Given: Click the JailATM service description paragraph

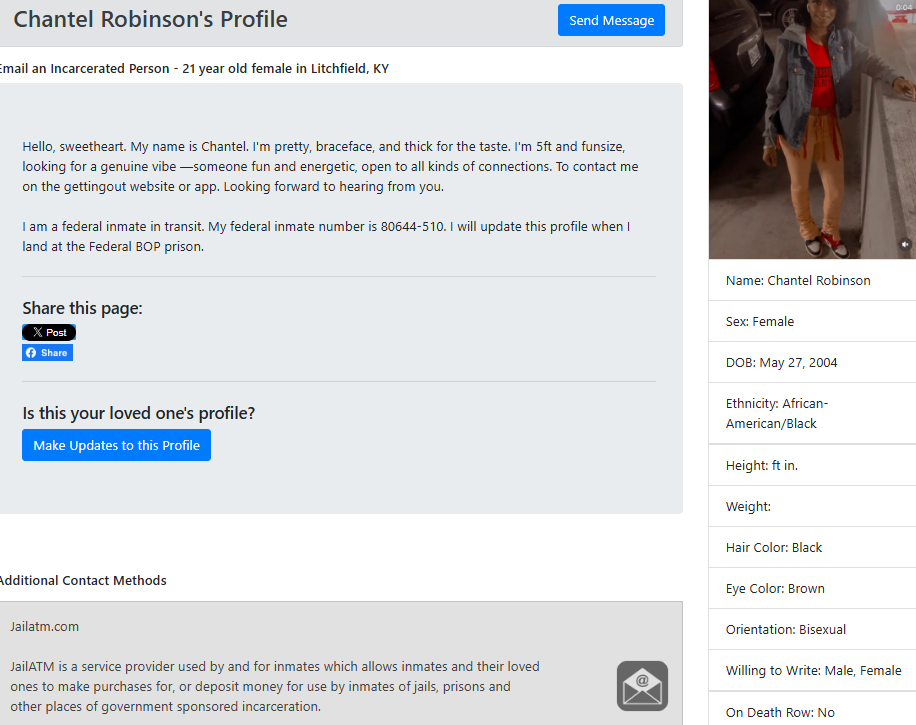Looking at the screenshot, I should (x=275, y=686).
